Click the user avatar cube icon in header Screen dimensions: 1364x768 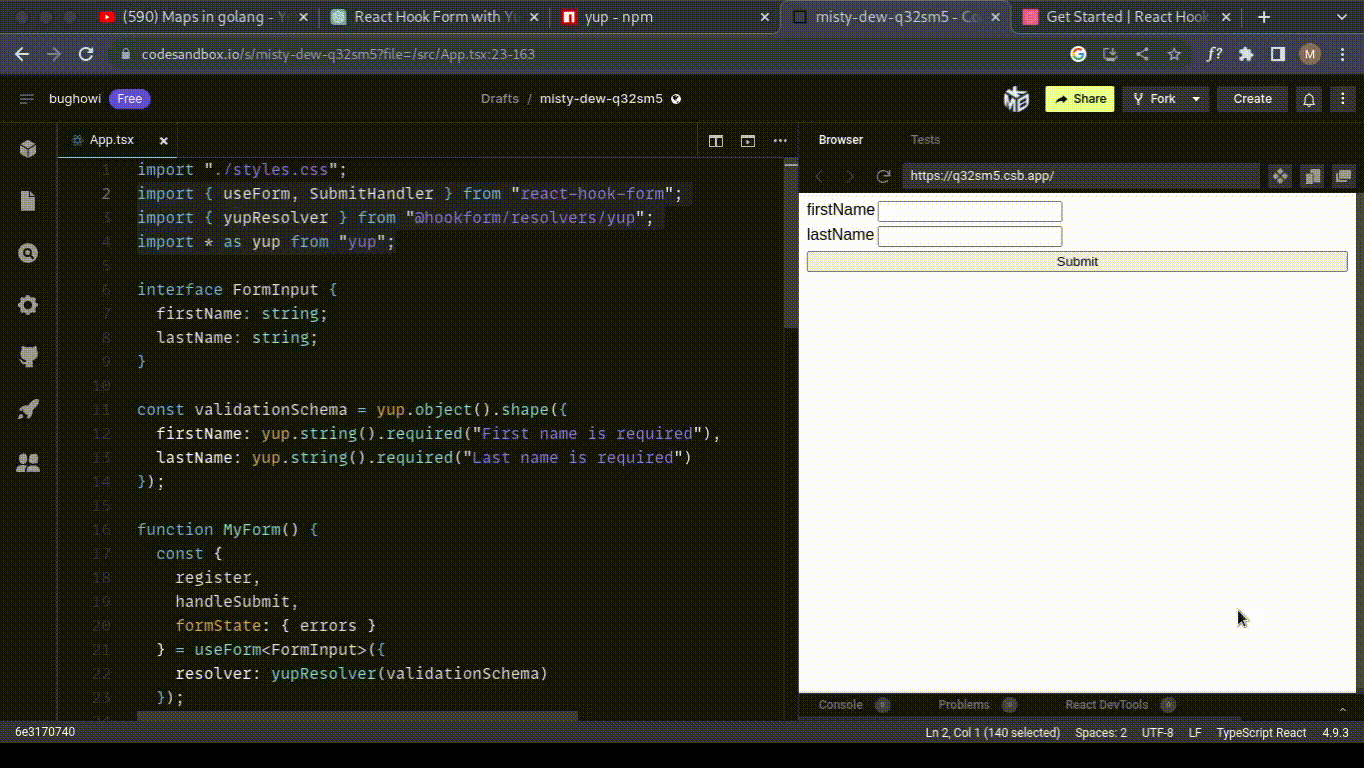[x=1016, y=99]
